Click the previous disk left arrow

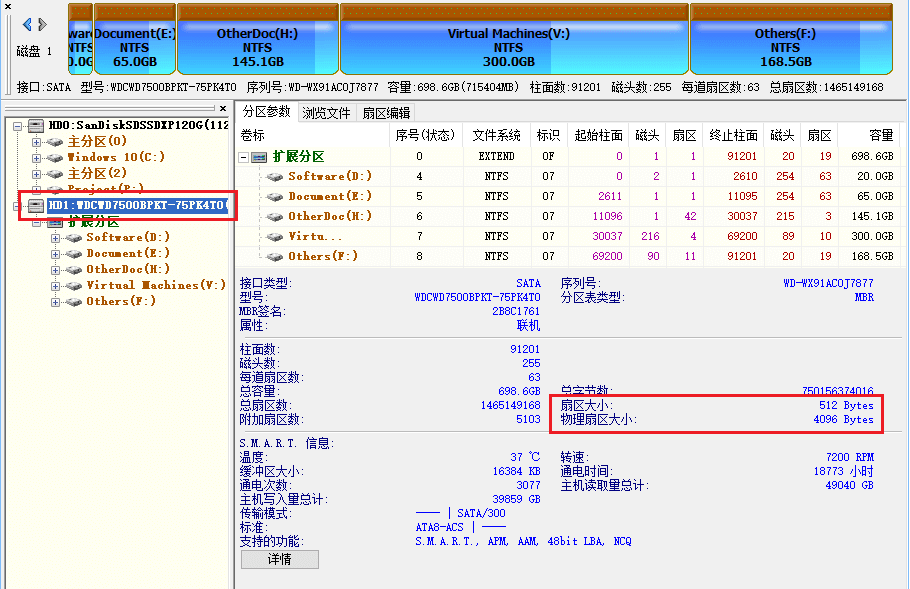click(26, 24)
